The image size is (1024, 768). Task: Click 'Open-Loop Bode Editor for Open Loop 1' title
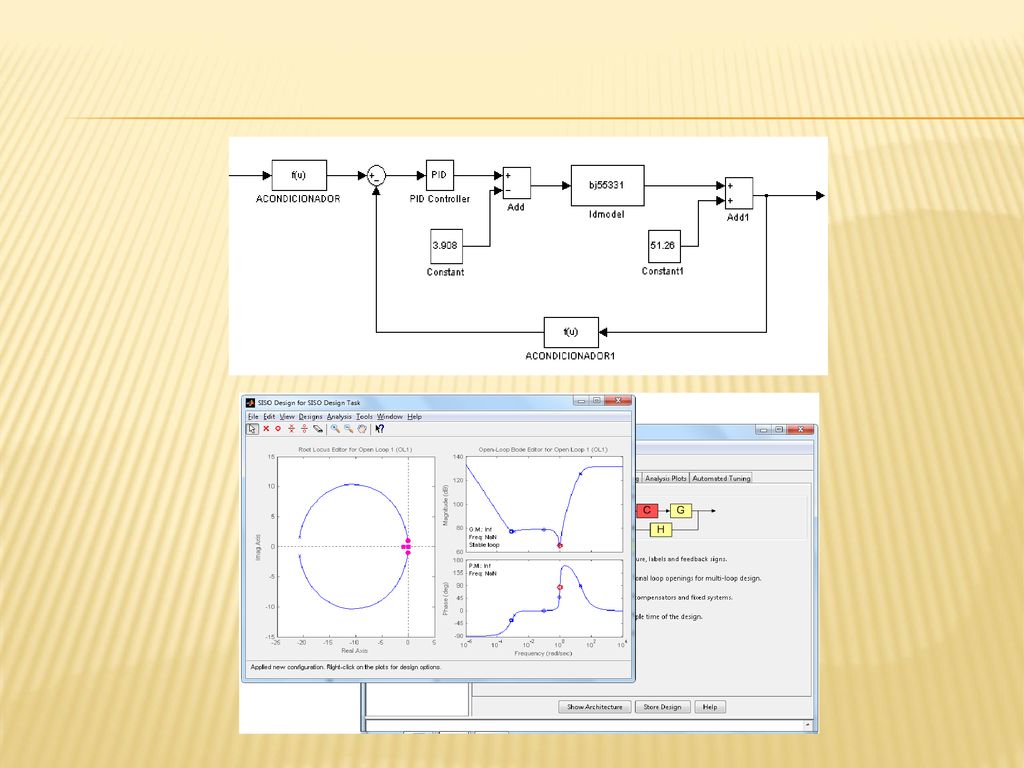tap(543, 449)
